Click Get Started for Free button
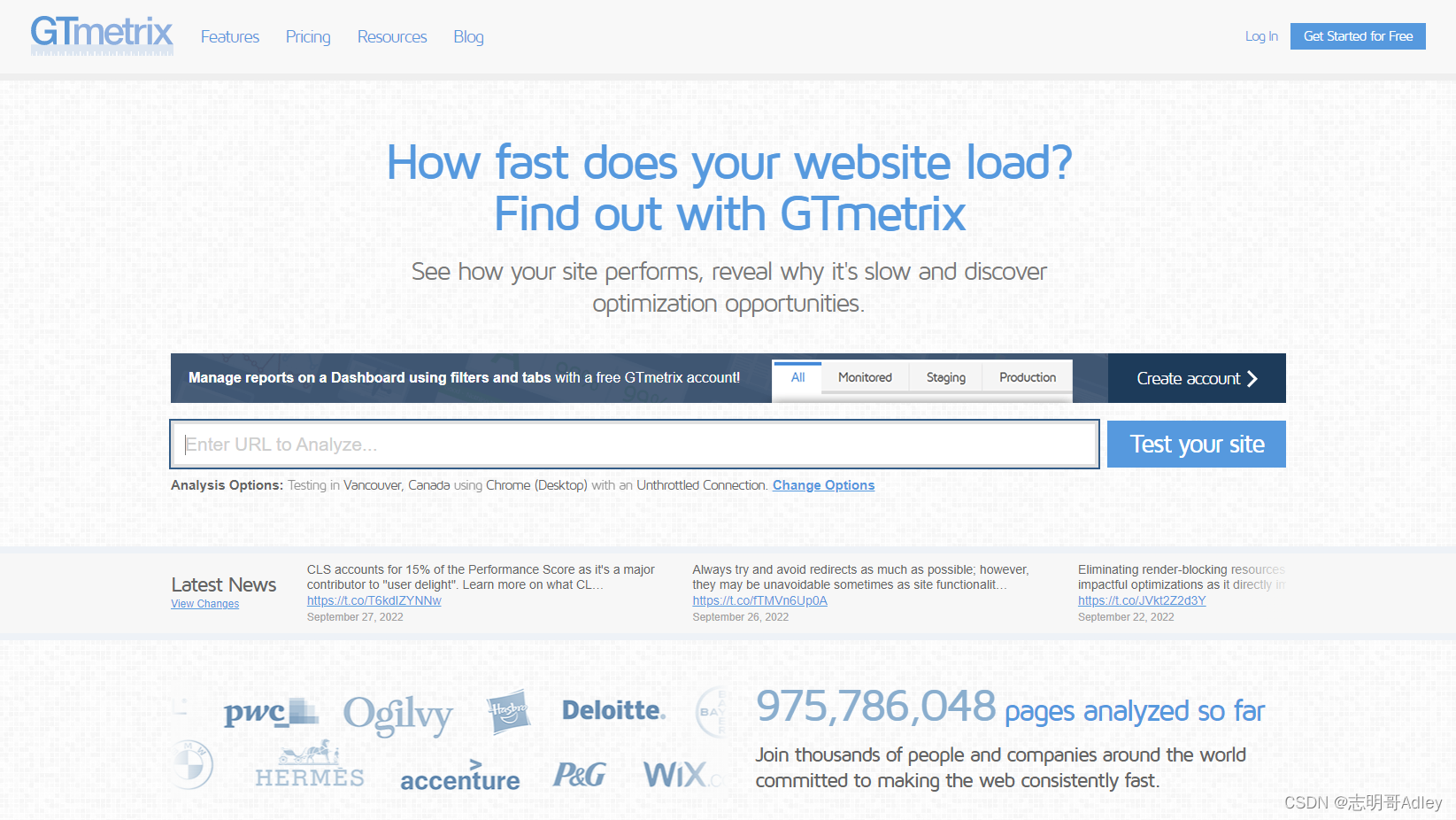 pyautogui.click(x=1358, y=36)
